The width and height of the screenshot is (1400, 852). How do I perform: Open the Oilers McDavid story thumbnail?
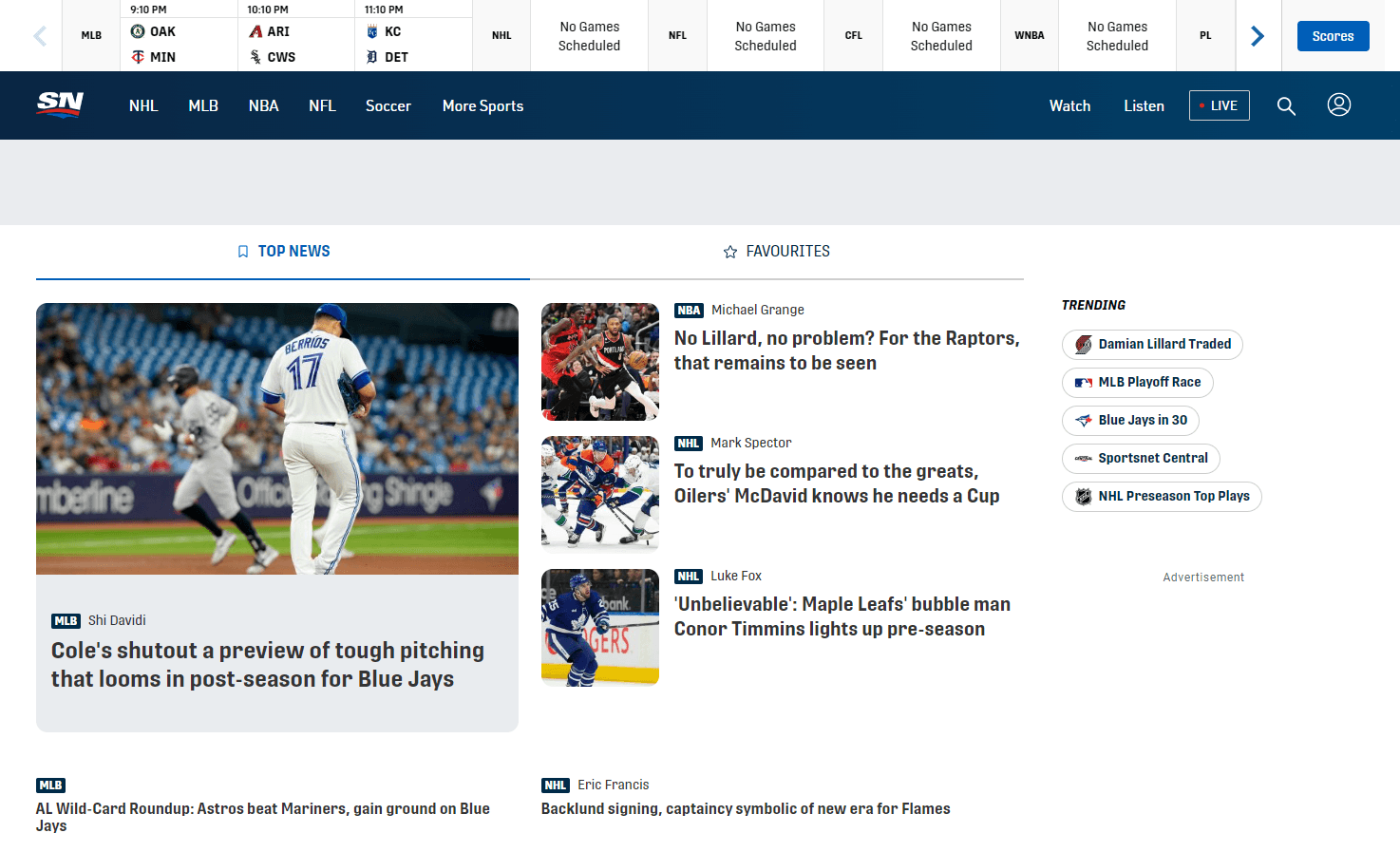[x=600, y=494]
